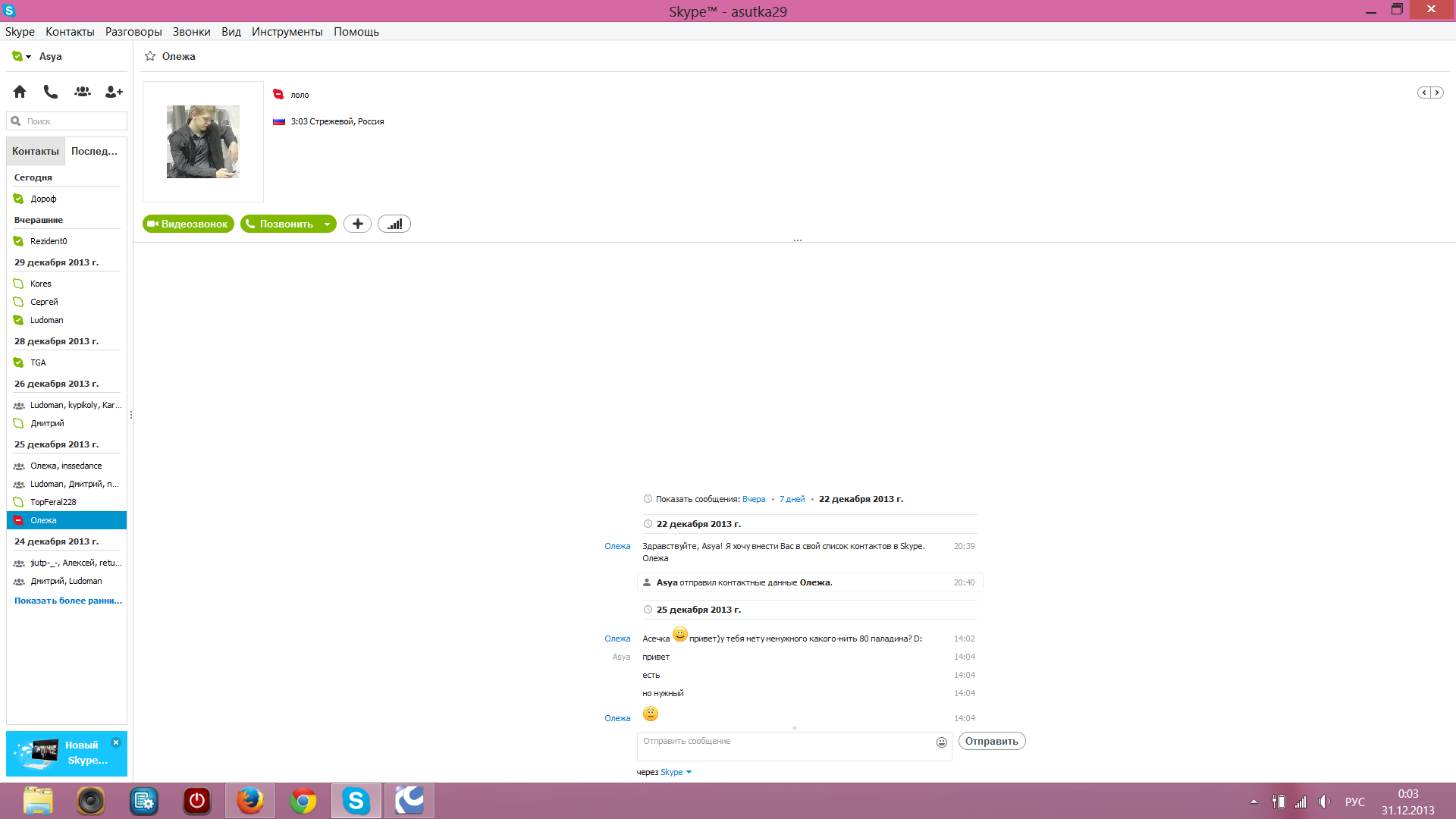Screen dimensions: 1456x819
Task: Open the Инструменты menu
Action: pyautogui.click(x=287, y=32)
